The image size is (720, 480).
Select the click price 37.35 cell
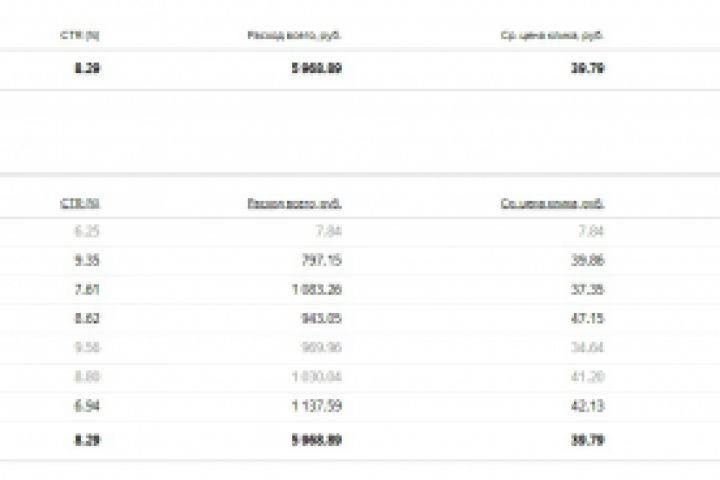(x=587, y=290)
